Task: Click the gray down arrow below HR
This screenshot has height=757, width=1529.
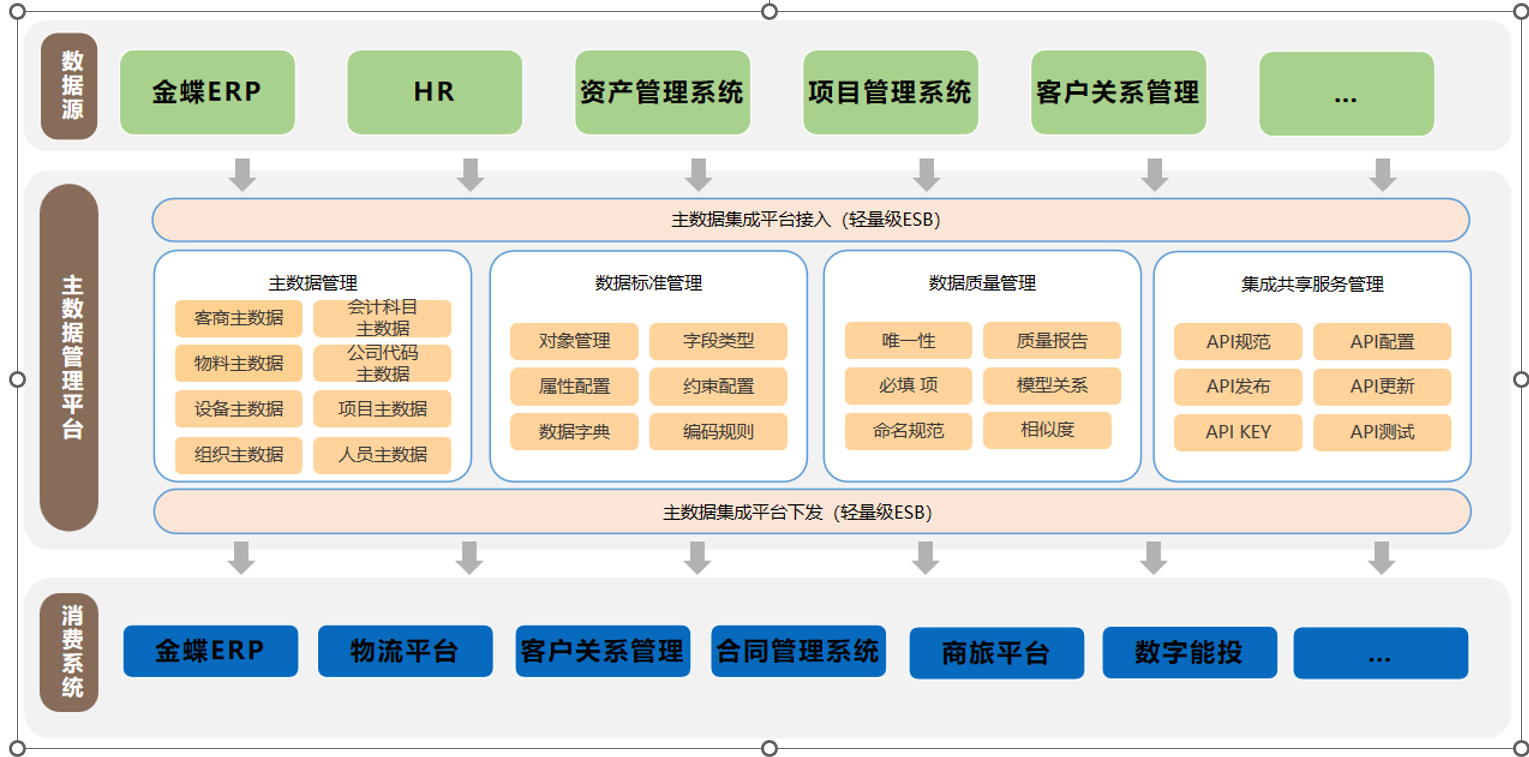Action: pos(470,174)
